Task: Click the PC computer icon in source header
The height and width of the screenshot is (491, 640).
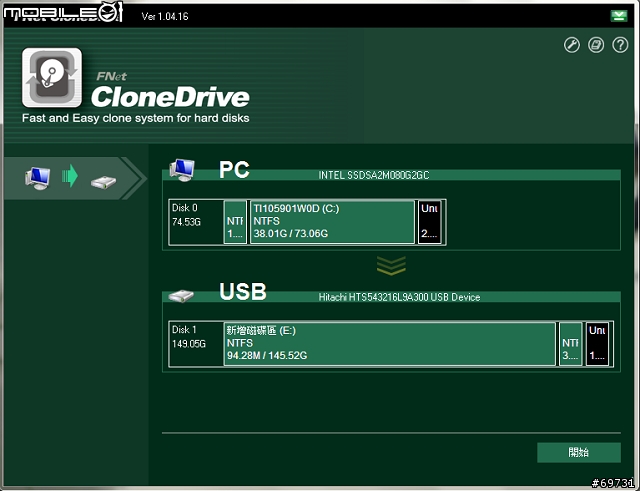Action: click(x=182, y=170)
